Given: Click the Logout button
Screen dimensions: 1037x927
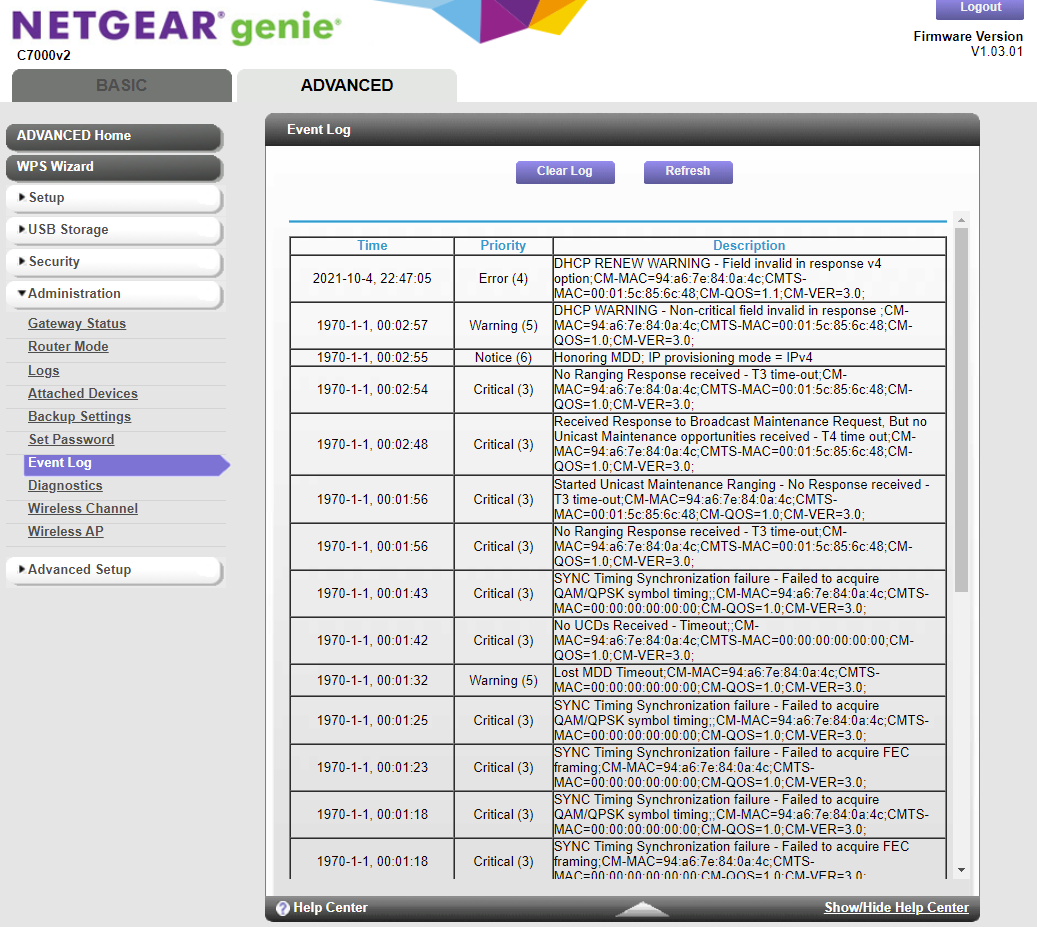Looking at the screenshot, I should coord(979,9).
